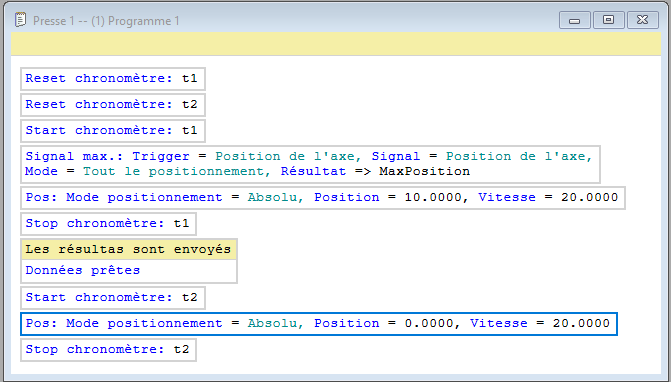Select the 'Start chronomètre: t2' step
This screenshot has width=671, height=382.
pos(113,298)
